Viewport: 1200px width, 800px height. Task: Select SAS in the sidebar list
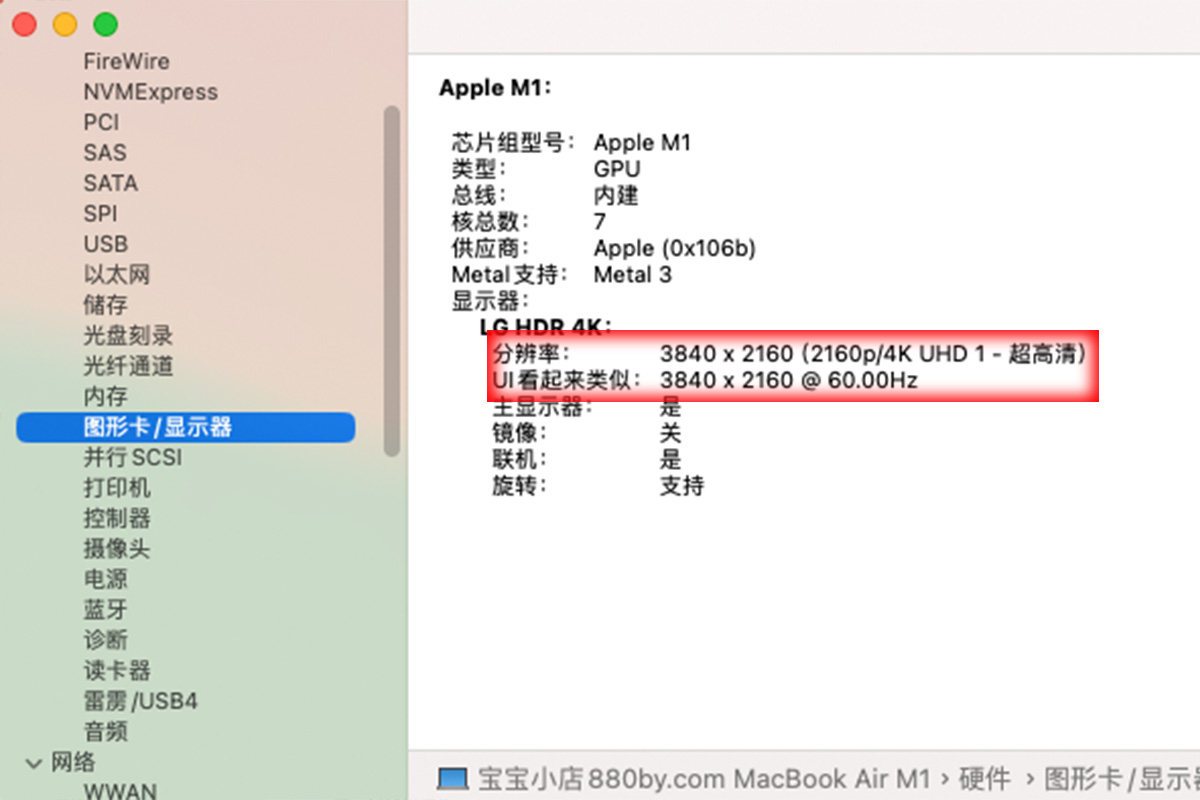click(x=105, y=153)
